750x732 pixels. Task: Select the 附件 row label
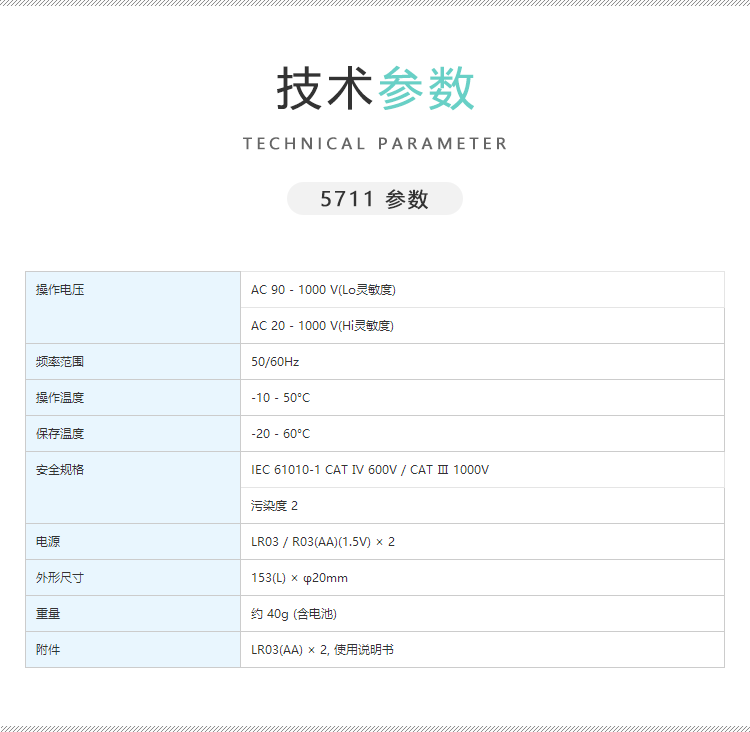pos(133,649)
